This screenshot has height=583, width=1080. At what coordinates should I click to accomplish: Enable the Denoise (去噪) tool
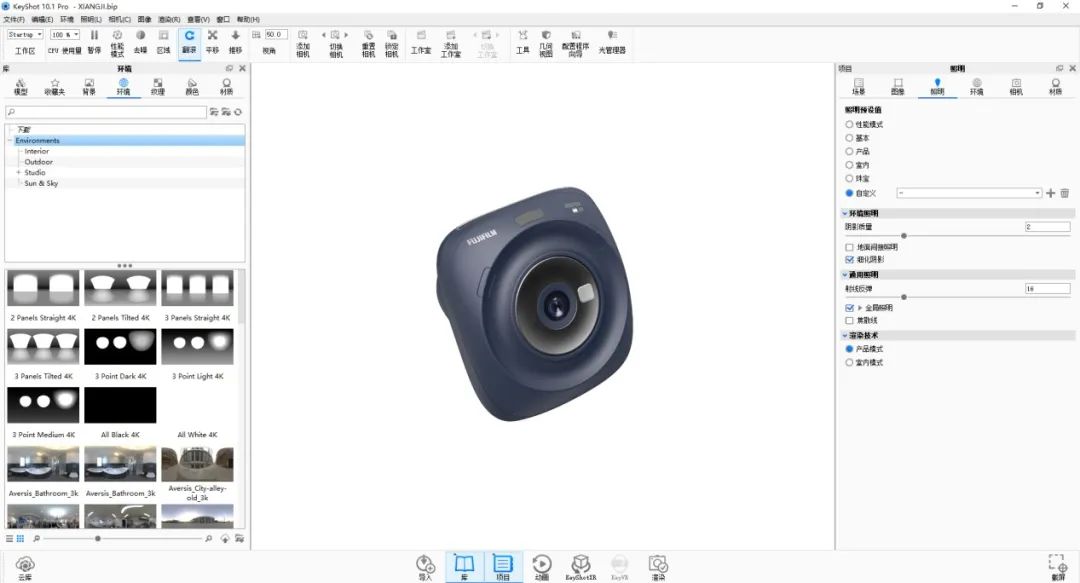(140, 42)
